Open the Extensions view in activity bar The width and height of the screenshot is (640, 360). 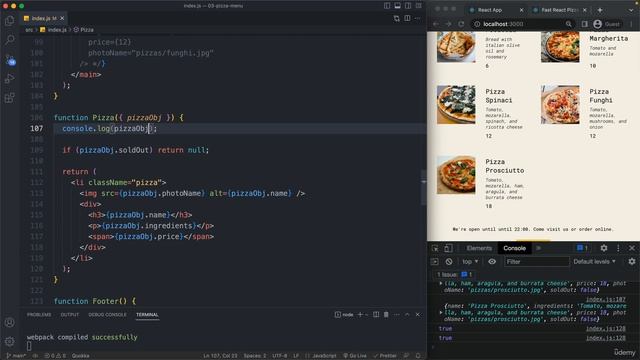tap(9, 98)
